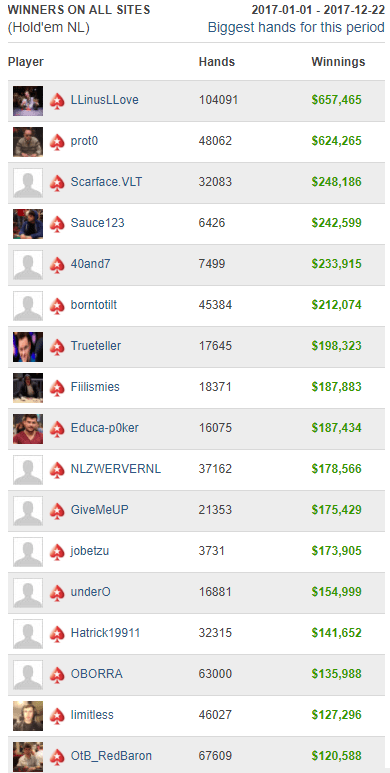The image size is (390, 773).
Task: Open Trueteller's avatar photo
Action: (x=28, y=347)
